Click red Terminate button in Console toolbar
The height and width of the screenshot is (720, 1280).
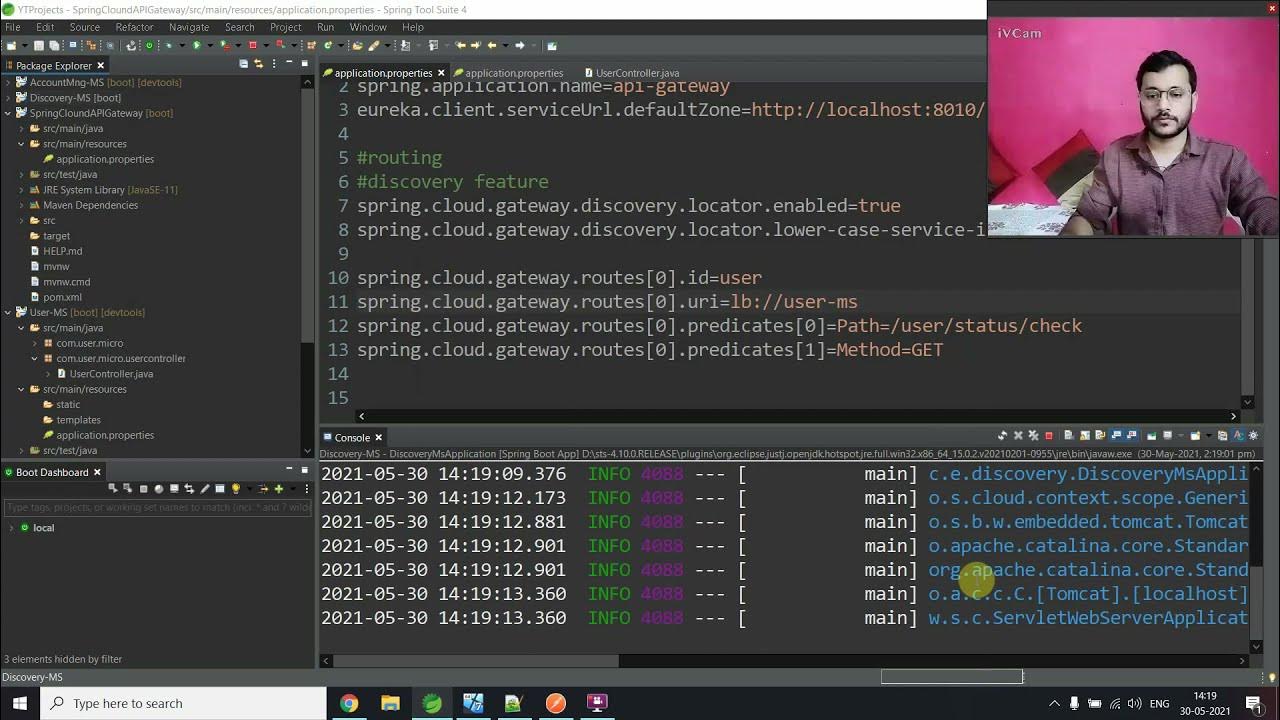tap(1049, 436)
